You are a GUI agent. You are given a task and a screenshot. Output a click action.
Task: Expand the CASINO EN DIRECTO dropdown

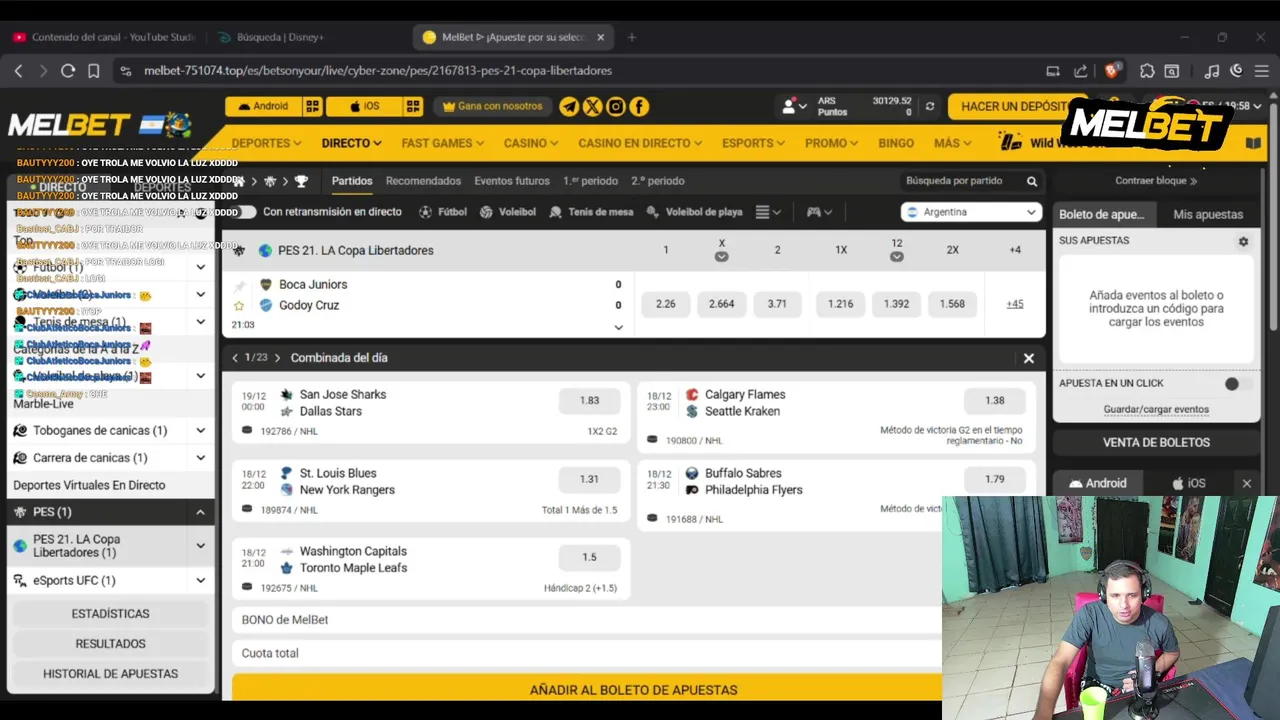641,143
